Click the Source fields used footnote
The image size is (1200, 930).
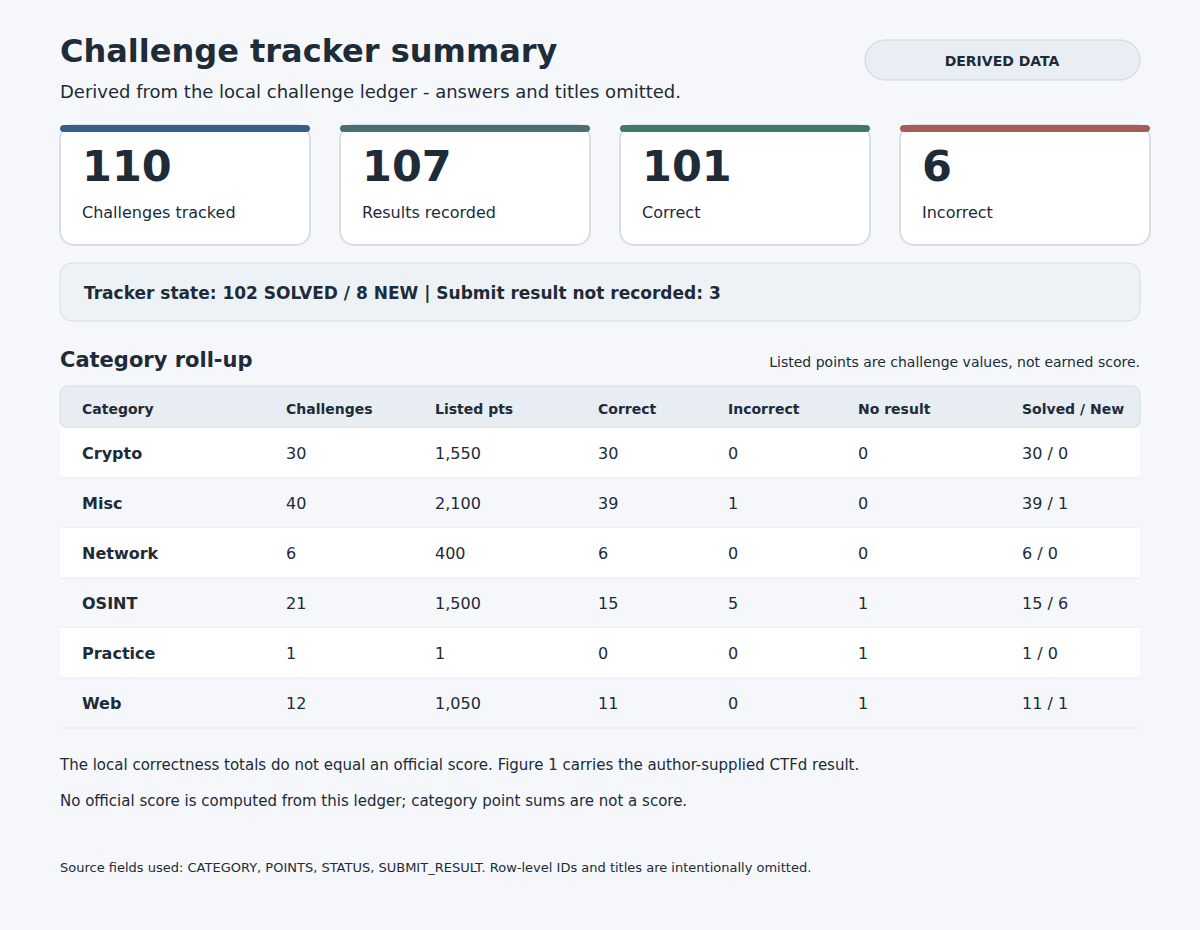(x=435, y=867)
